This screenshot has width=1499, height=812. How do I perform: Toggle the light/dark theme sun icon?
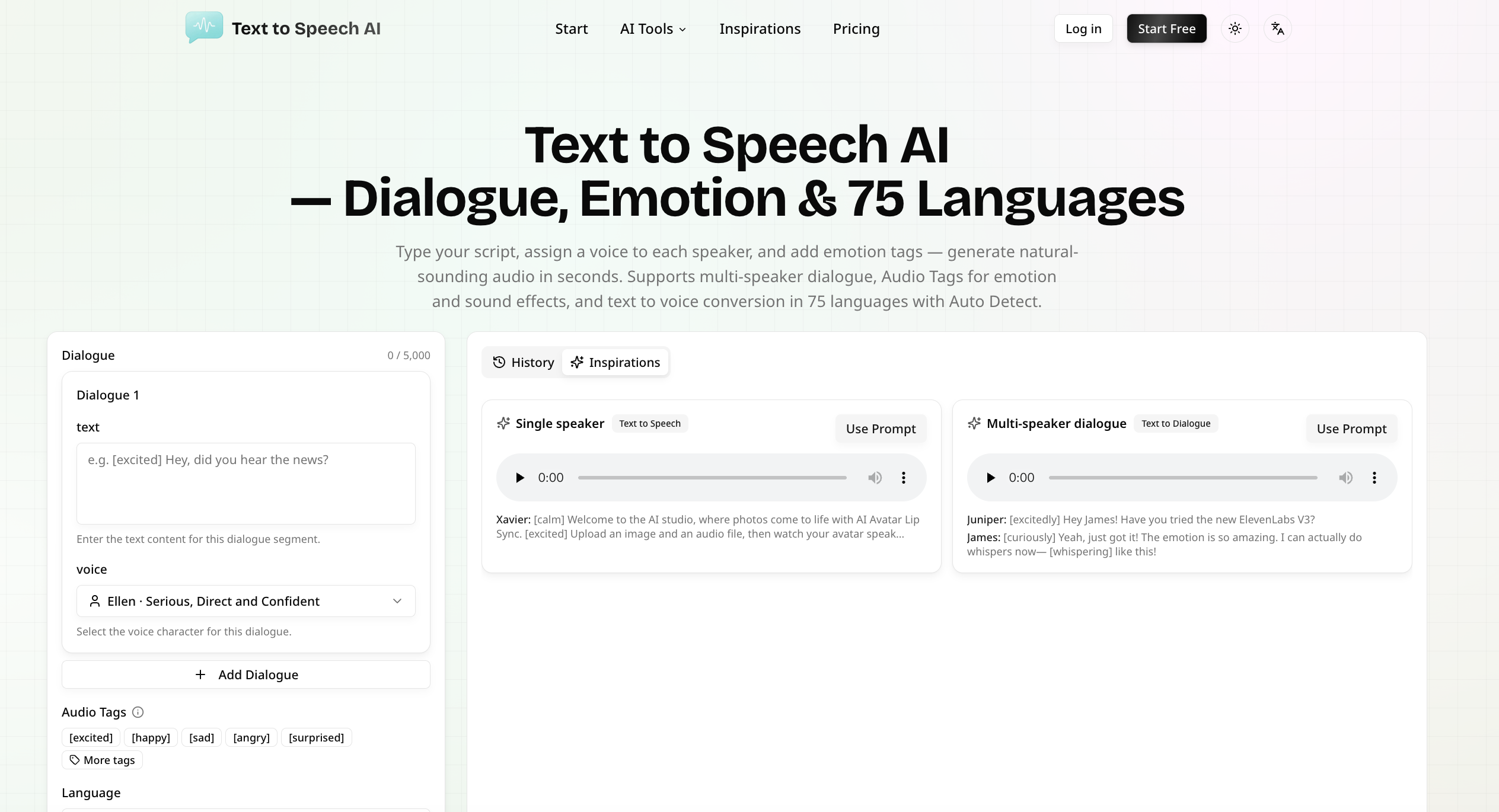1235,28
